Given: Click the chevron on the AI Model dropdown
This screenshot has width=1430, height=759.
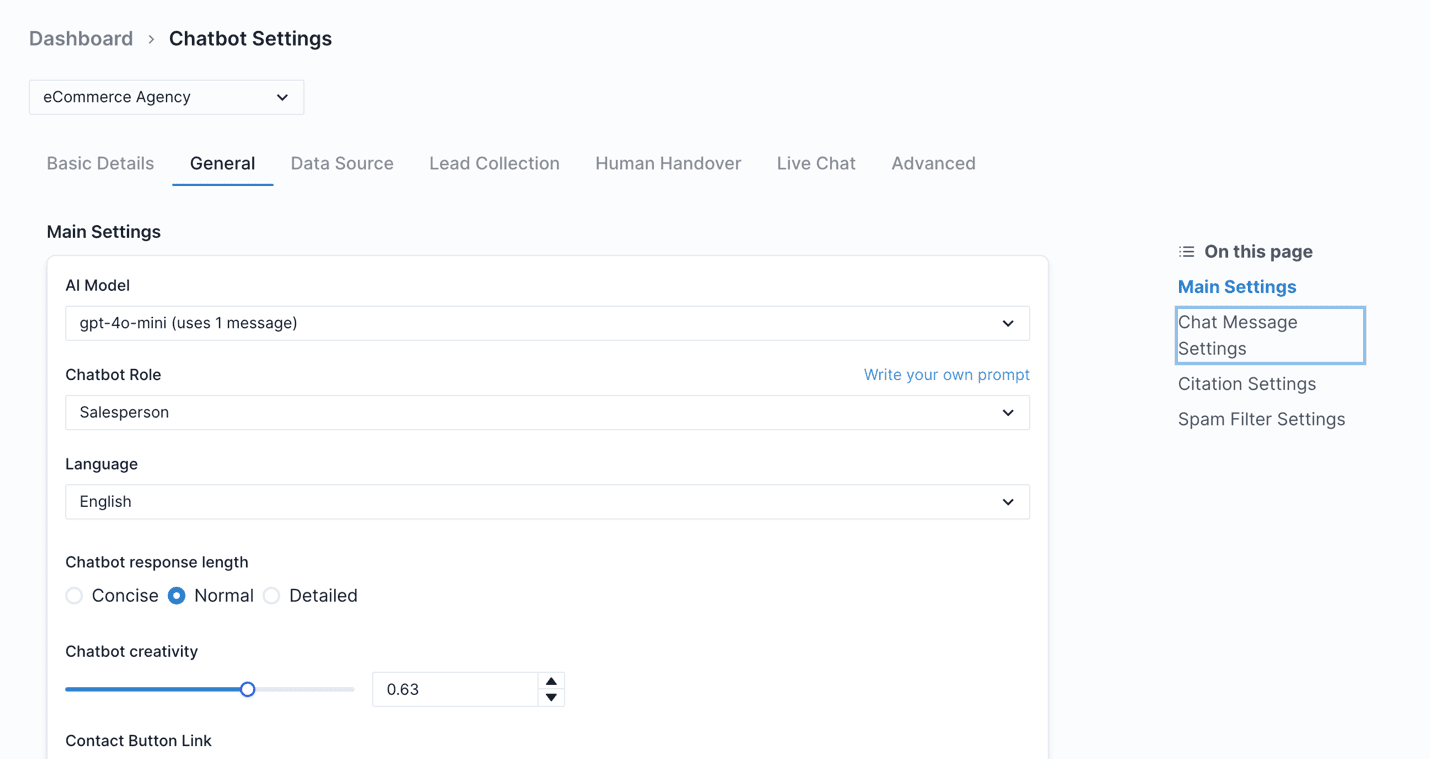Looking at the screenshot, I should [x=1008, y=323].
